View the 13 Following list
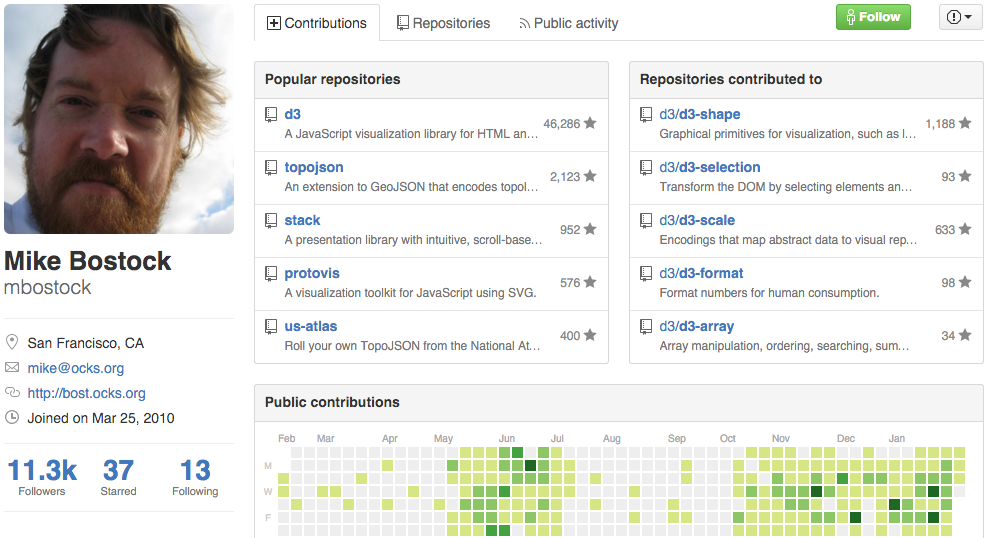 tap(195, 477)
